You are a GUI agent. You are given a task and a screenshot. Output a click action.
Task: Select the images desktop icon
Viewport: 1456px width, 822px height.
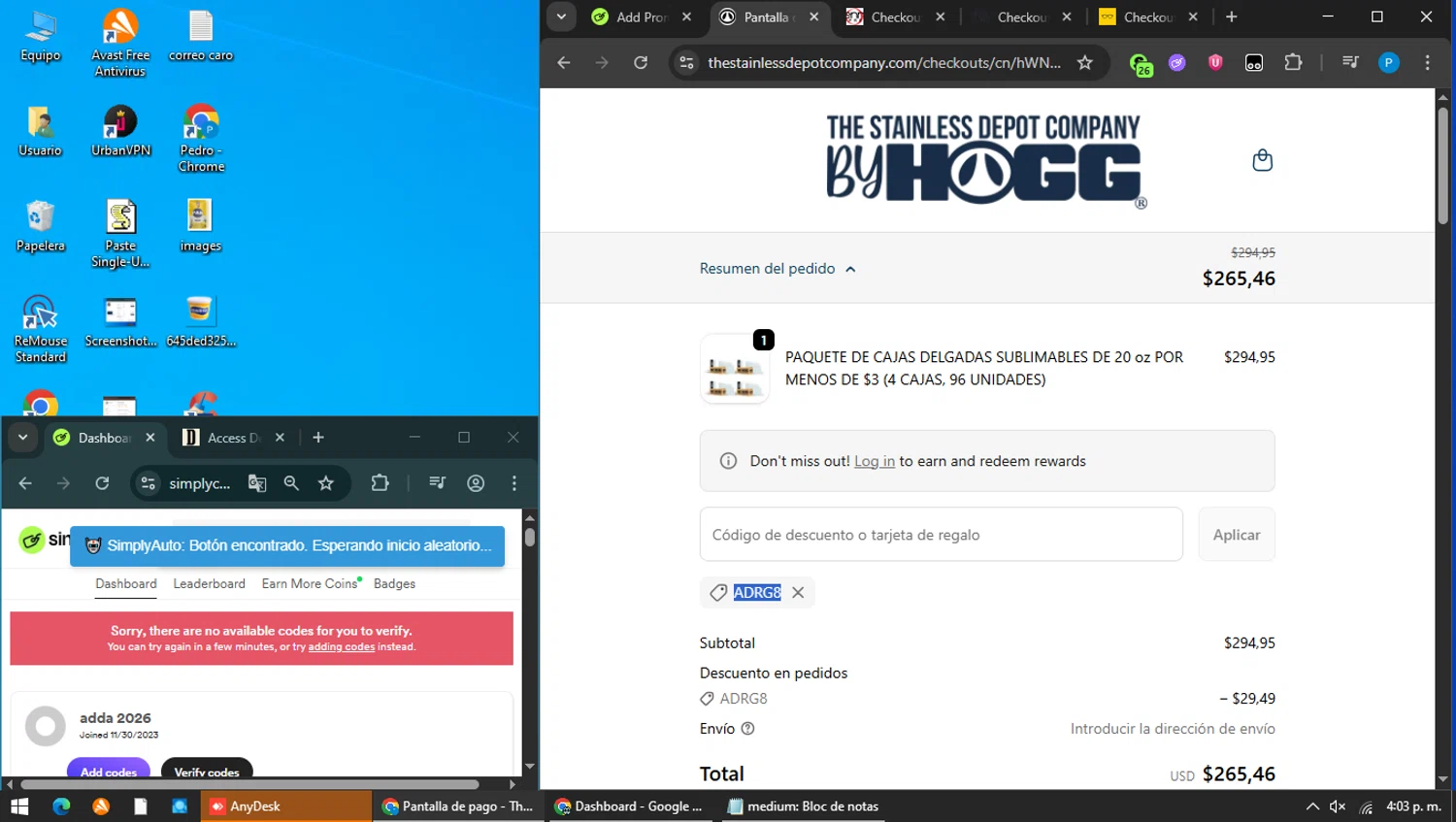[x=201, y=226]
